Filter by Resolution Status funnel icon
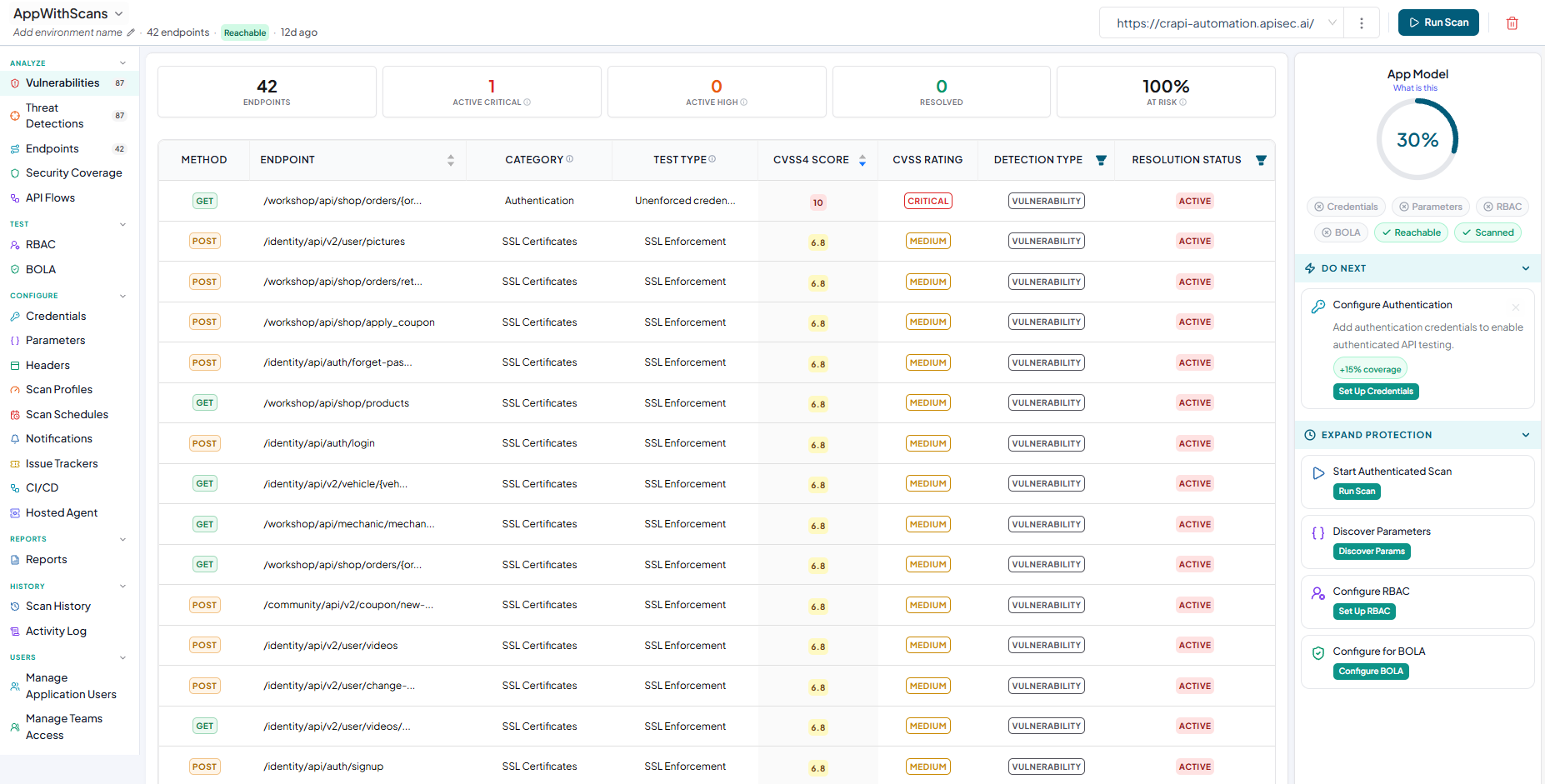Viewport: 1545px width, 784px height. pyautogui.click(x=1261, y=160)
